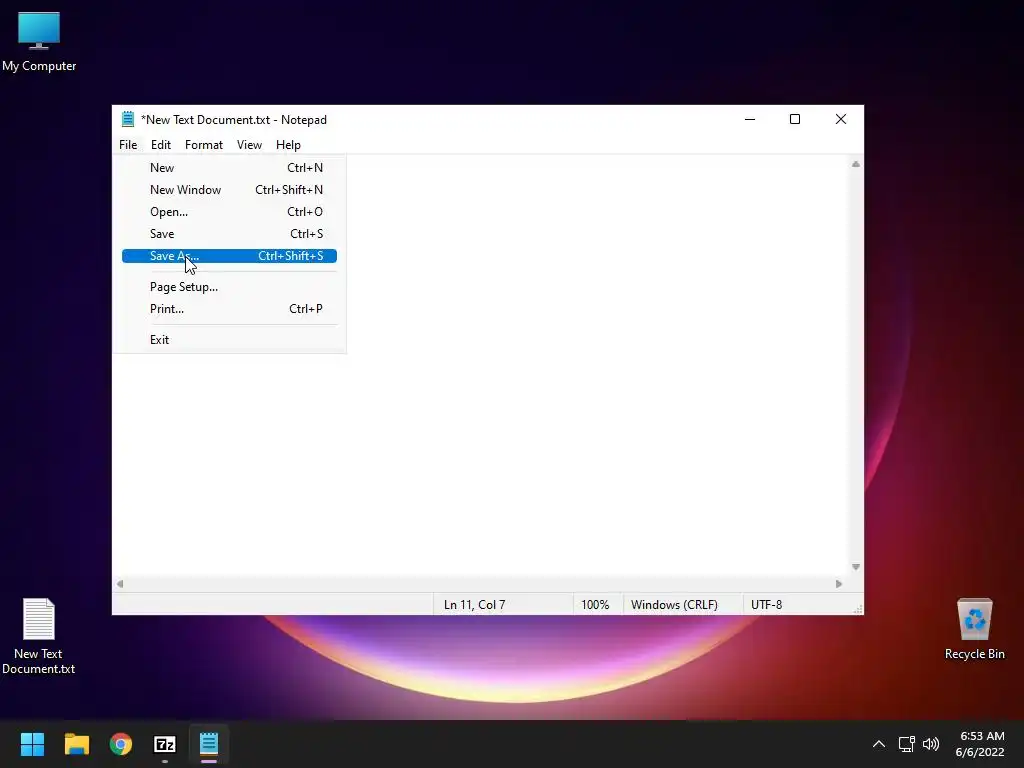Open the Format menu
Screen dimensions: 1024x768
(x=204, y=145)
